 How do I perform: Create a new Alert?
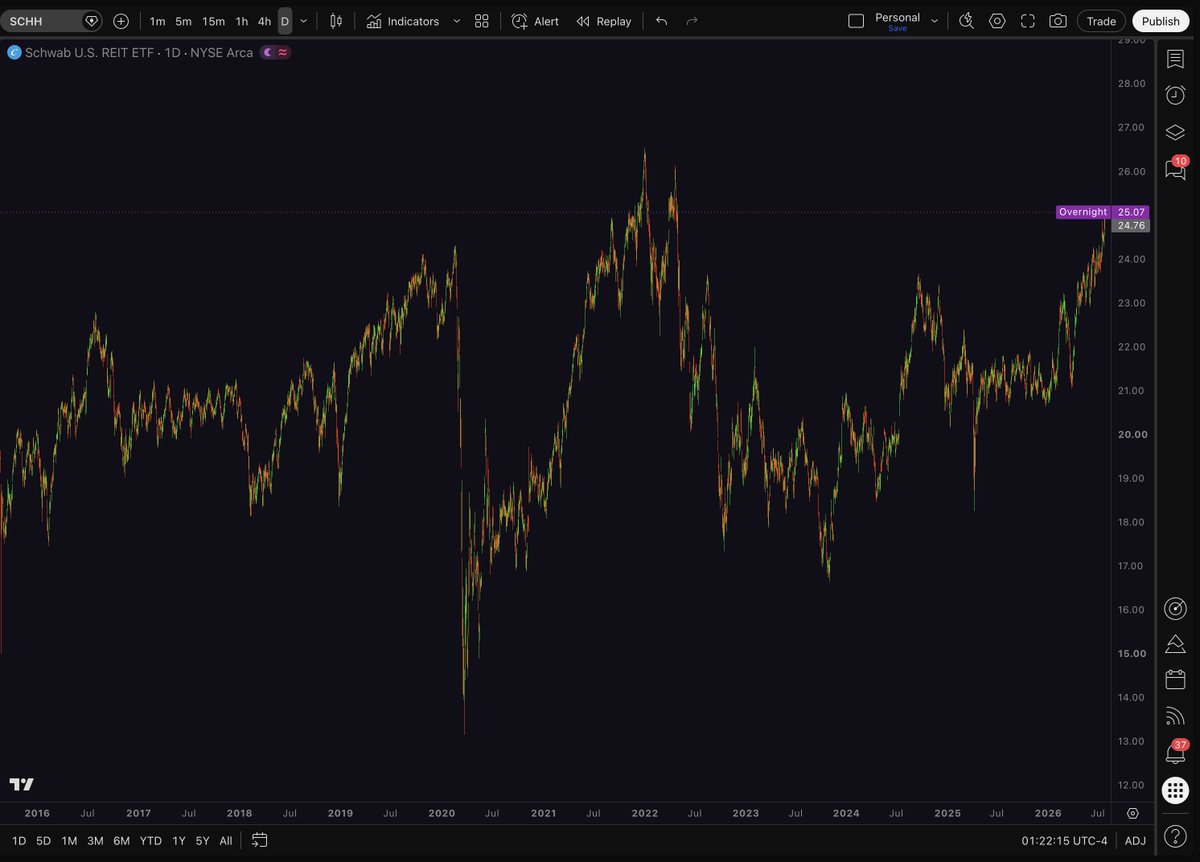click(535, 21)
